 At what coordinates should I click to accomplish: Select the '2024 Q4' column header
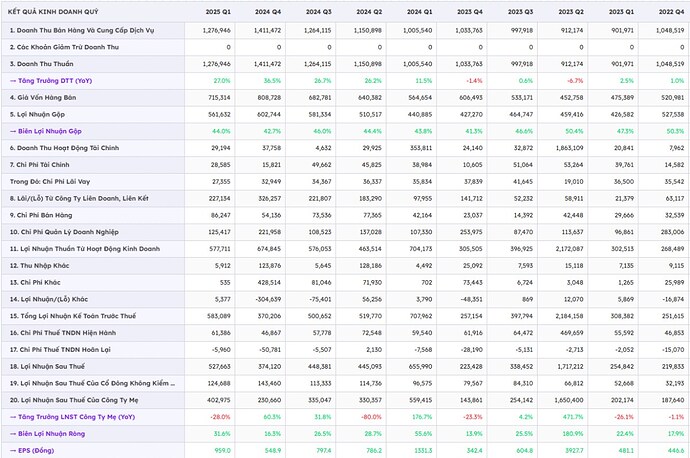click(x=268, y=10)
